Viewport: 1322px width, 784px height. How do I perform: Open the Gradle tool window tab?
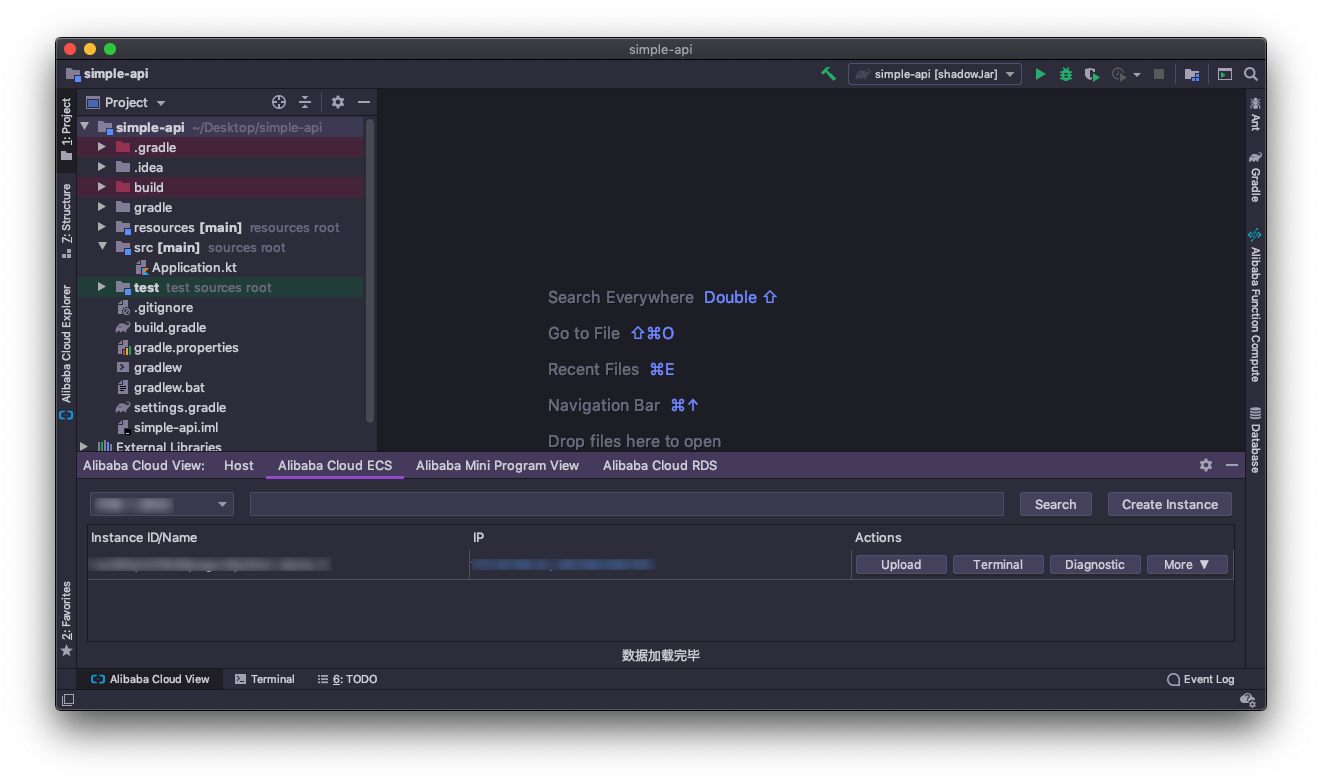(x=1255, y=177)
